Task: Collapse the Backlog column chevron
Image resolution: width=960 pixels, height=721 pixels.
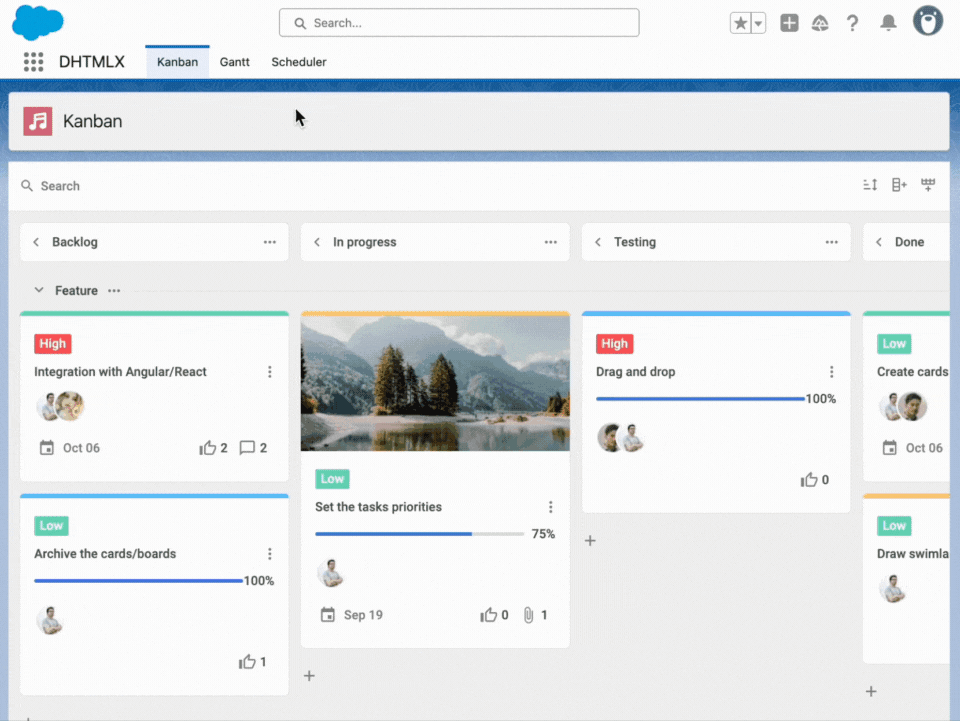Action: pyautogui.click(x=36, y=242)
